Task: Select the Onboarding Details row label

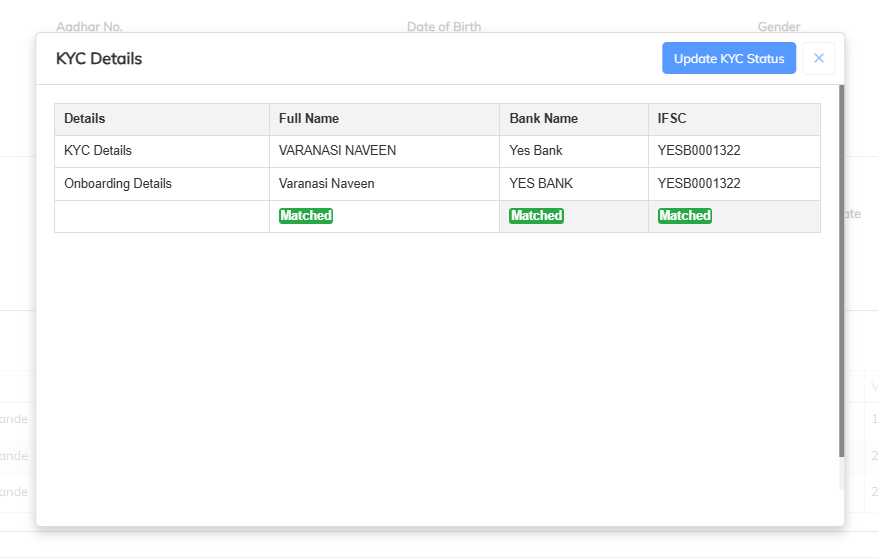Action: point(118,184)
